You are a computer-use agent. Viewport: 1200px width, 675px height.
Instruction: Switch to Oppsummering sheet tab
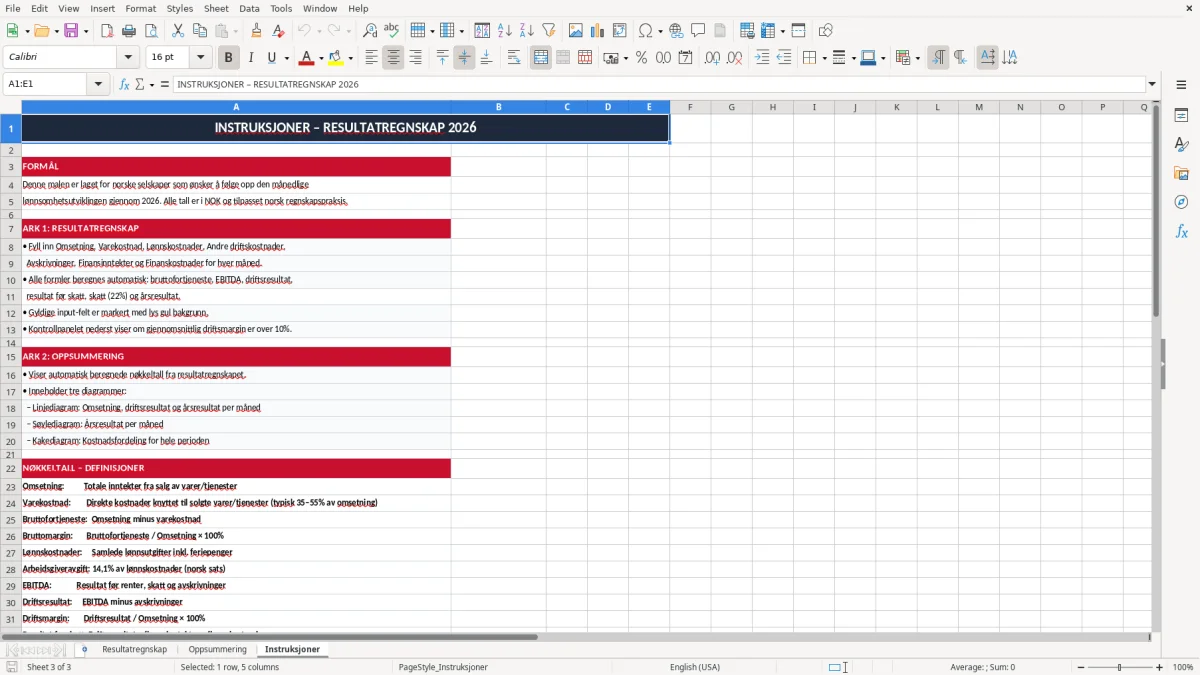click(217, 649)
